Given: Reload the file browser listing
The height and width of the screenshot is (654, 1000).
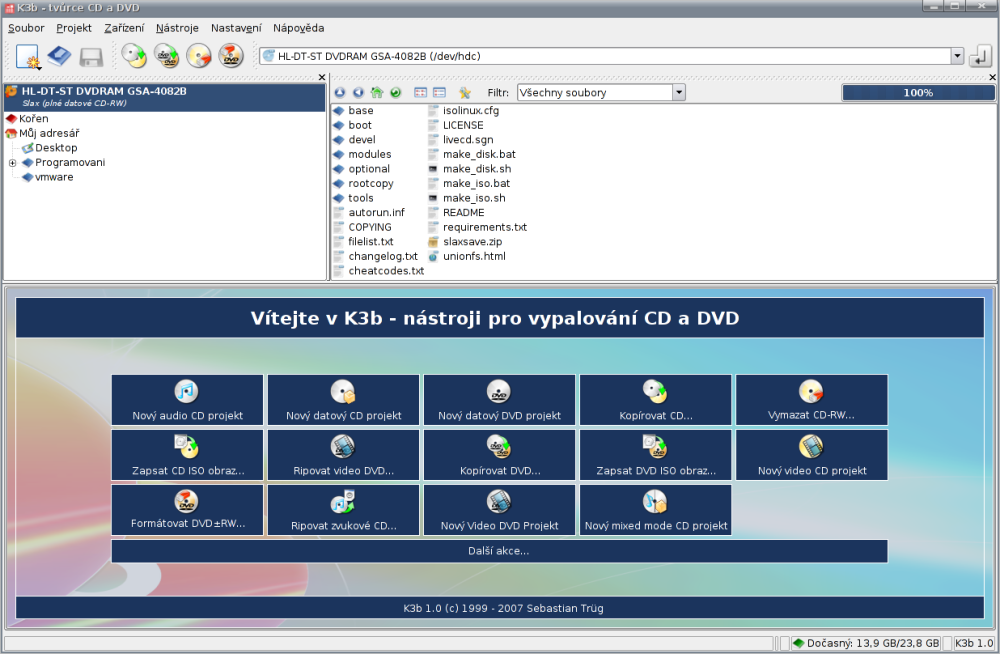Looking at the screenshot, I should click(395, 93).
